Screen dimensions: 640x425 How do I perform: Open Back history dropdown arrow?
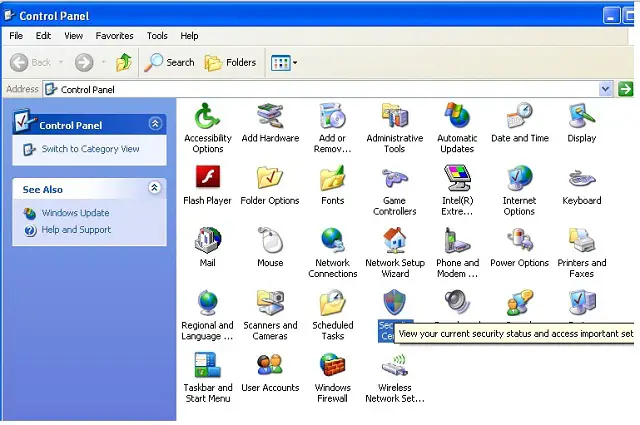click(61, 62)
